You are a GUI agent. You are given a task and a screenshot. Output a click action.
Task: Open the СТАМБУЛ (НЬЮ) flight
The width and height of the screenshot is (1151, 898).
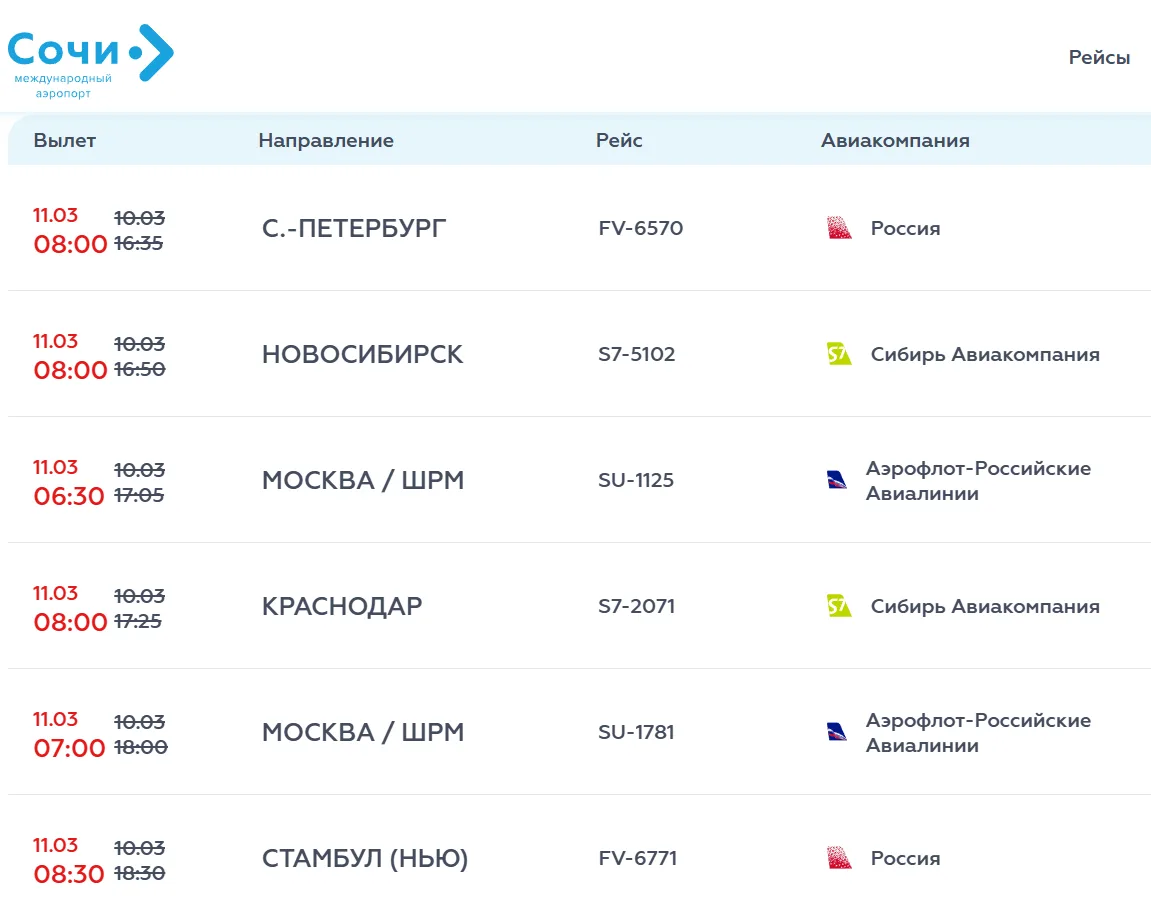[x=365, y=859]
